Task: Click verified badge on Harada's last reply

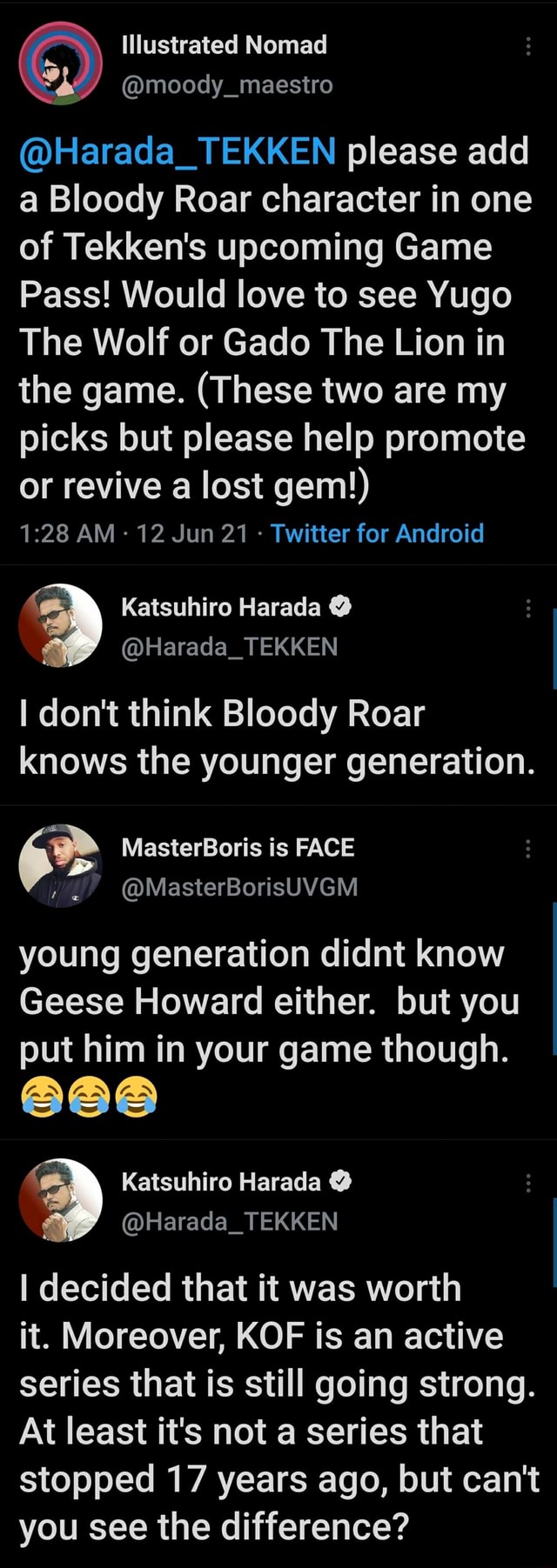Action: 341,1181
